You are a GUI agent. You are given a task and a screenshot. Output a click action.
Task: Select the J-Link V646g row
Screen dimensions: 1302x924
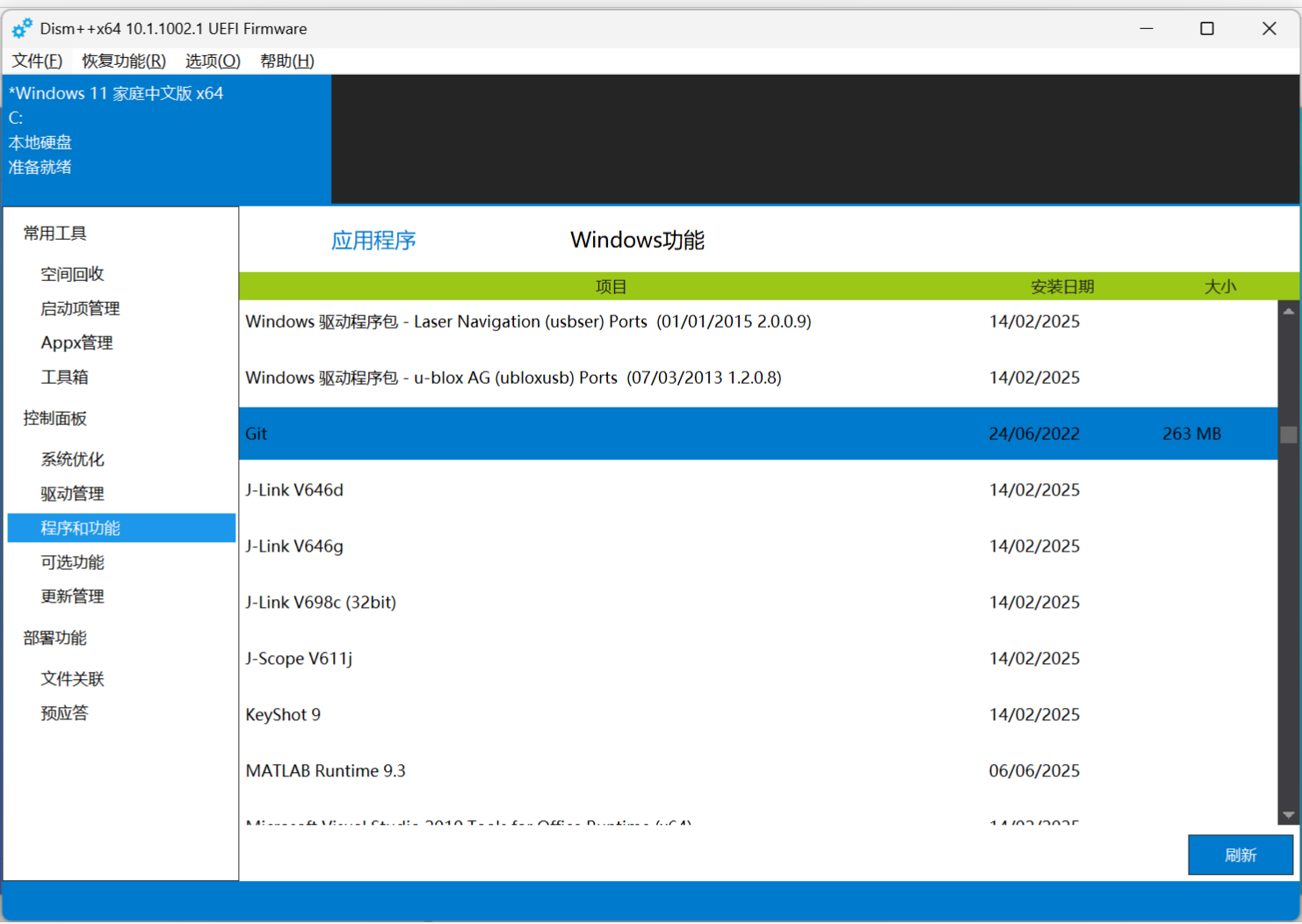coord(758,546)
